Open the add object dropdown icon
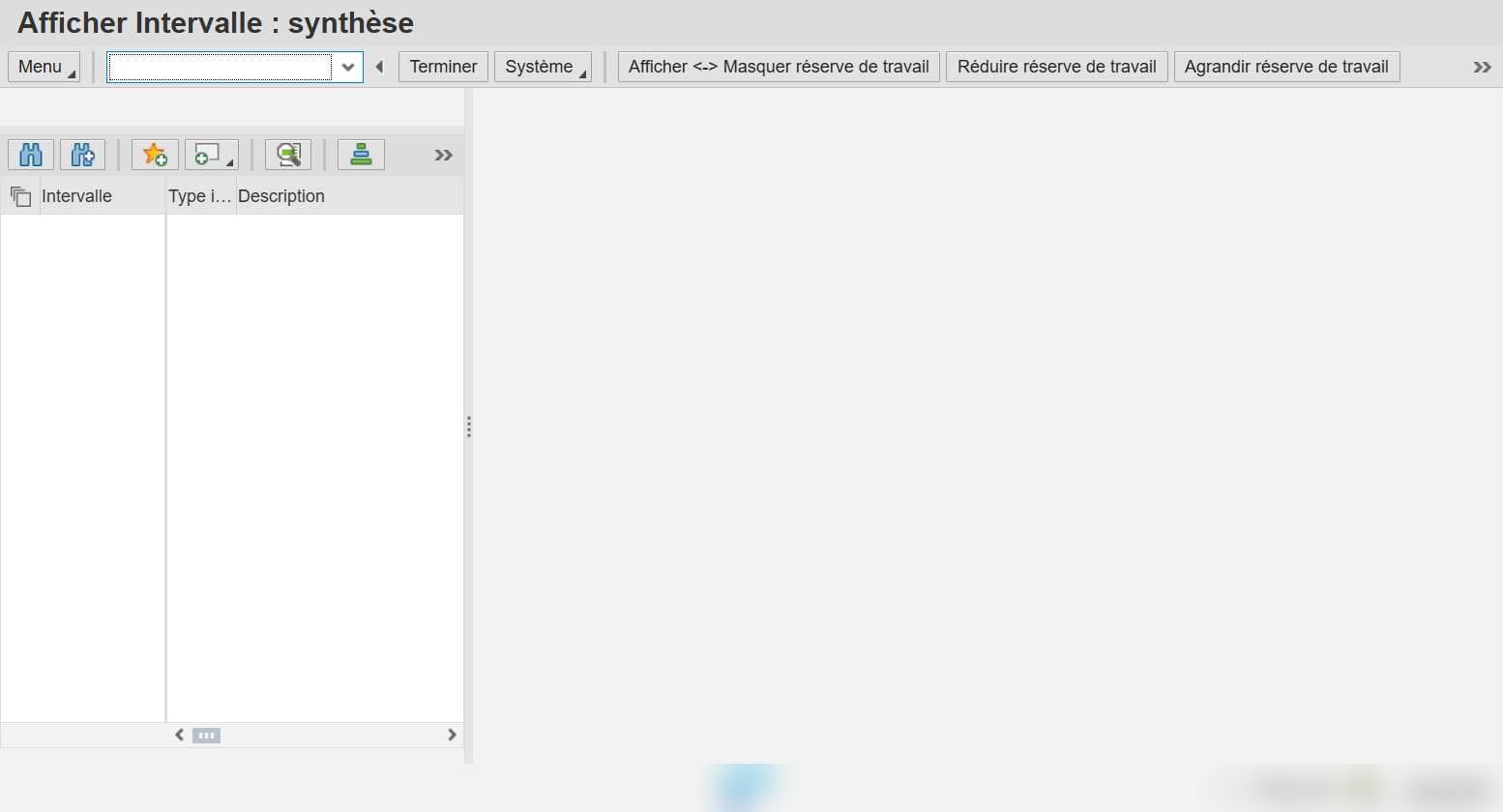Viewport: 1503px width, 812px height. 211,155
